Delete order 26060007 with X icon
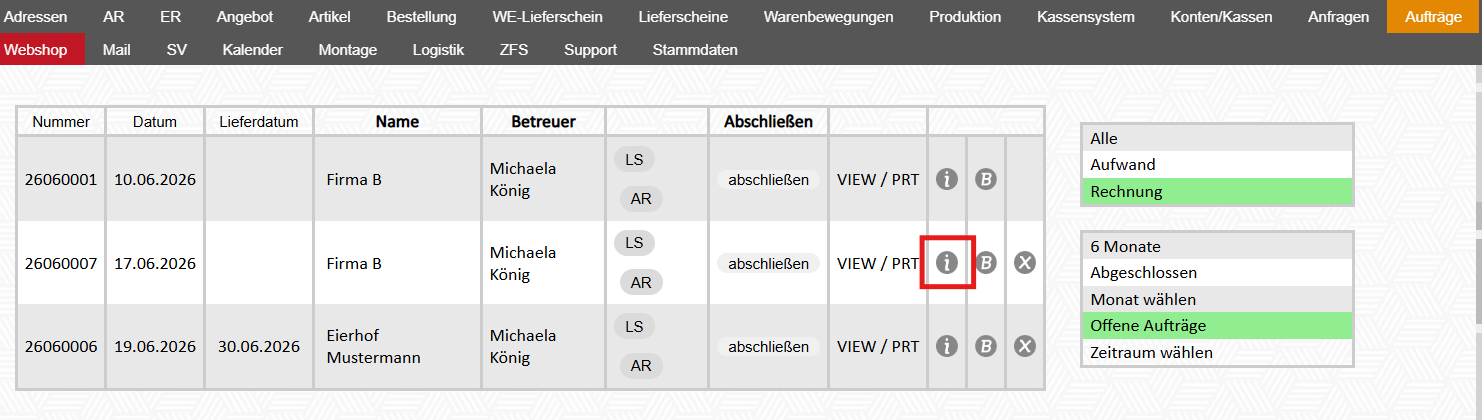 coord(1025,263)
